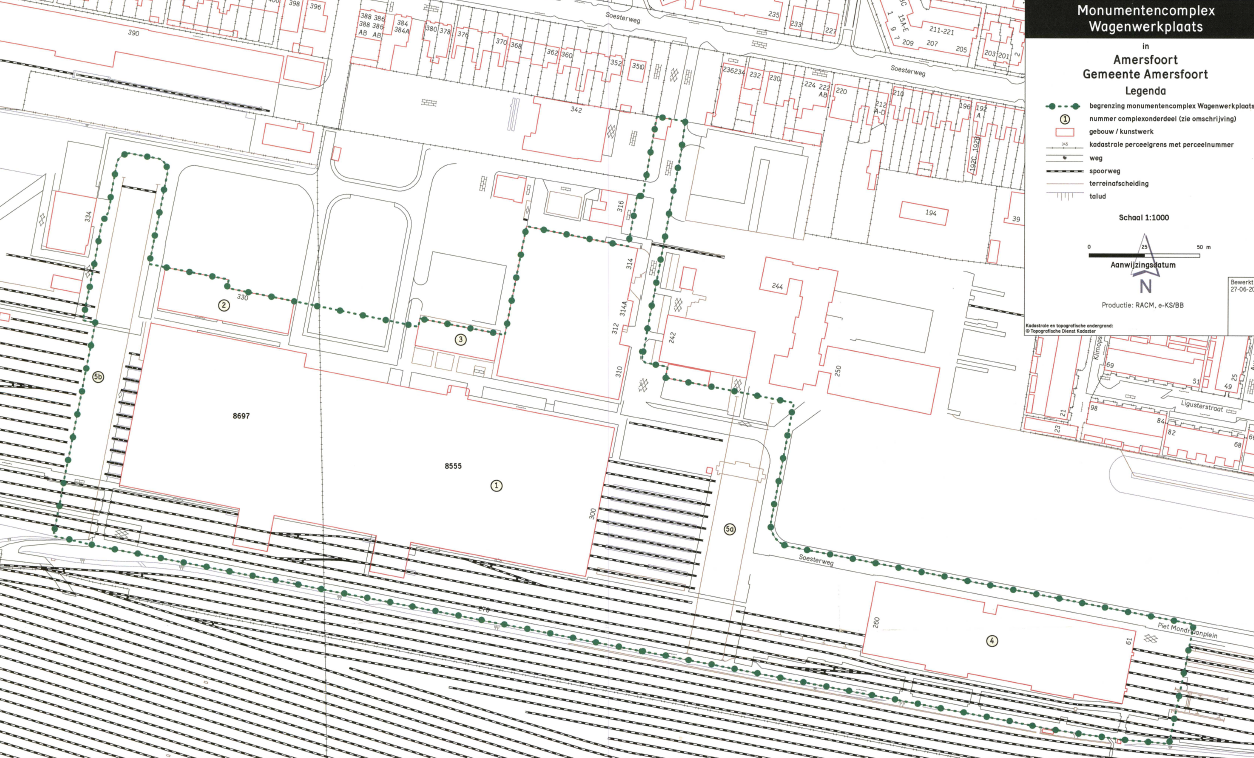Click building number 242

tap(673, 339)
